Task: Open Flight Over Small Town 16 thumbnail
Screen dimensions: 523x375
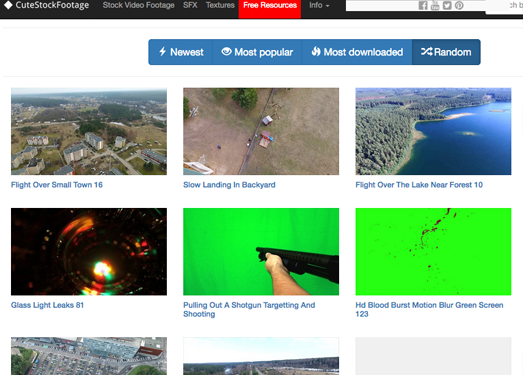Action: 89,131
